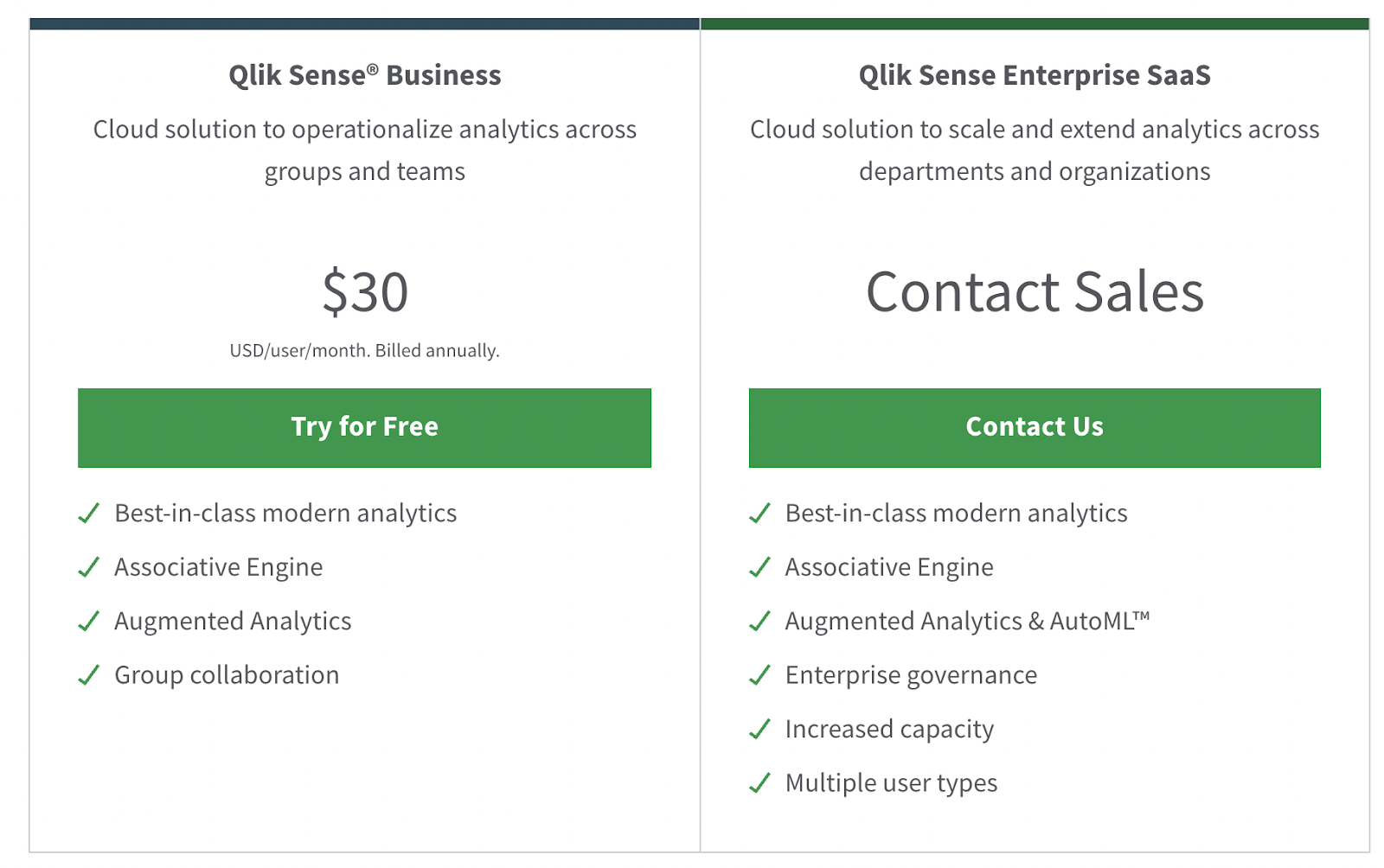Click checkmark beside Augmented Analytics & AutoML

click(759, 621)
